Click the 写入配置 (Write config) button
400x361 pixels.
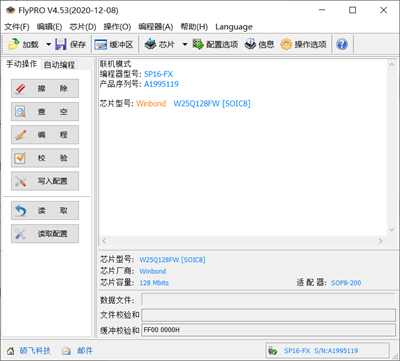pyautogui.click(x=45, y=181)
